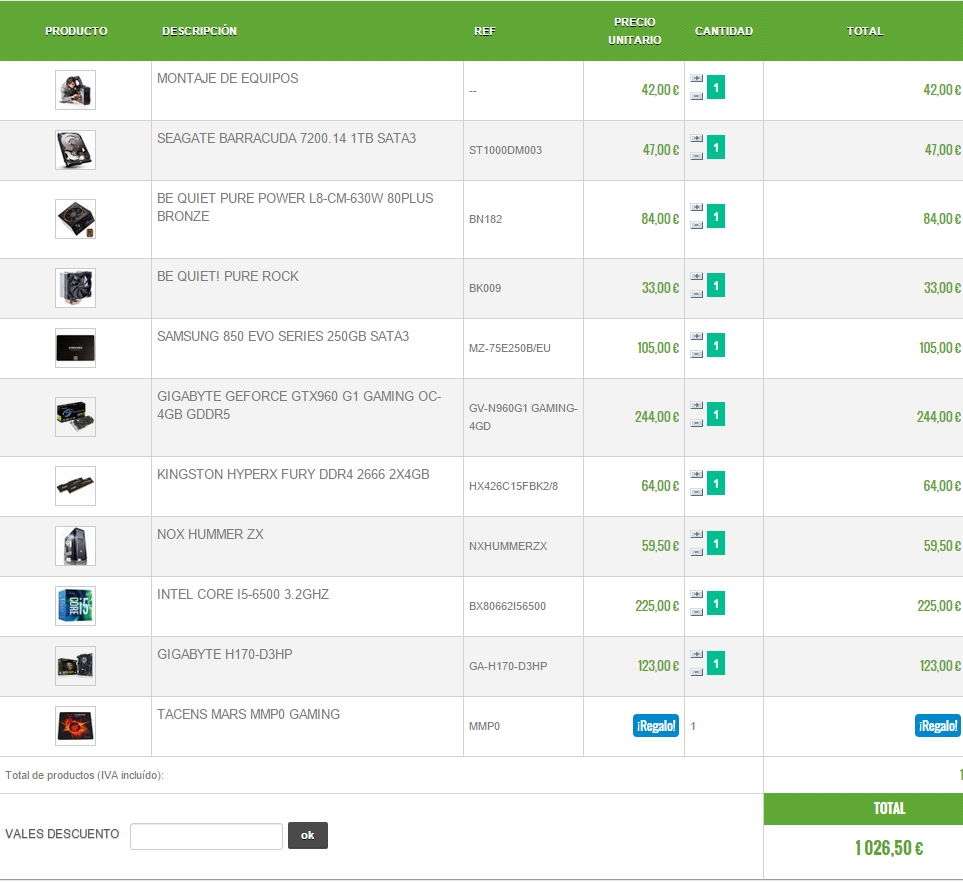Decrease quantity of Seagate Barracuda 1TB

tap(696, 156)
